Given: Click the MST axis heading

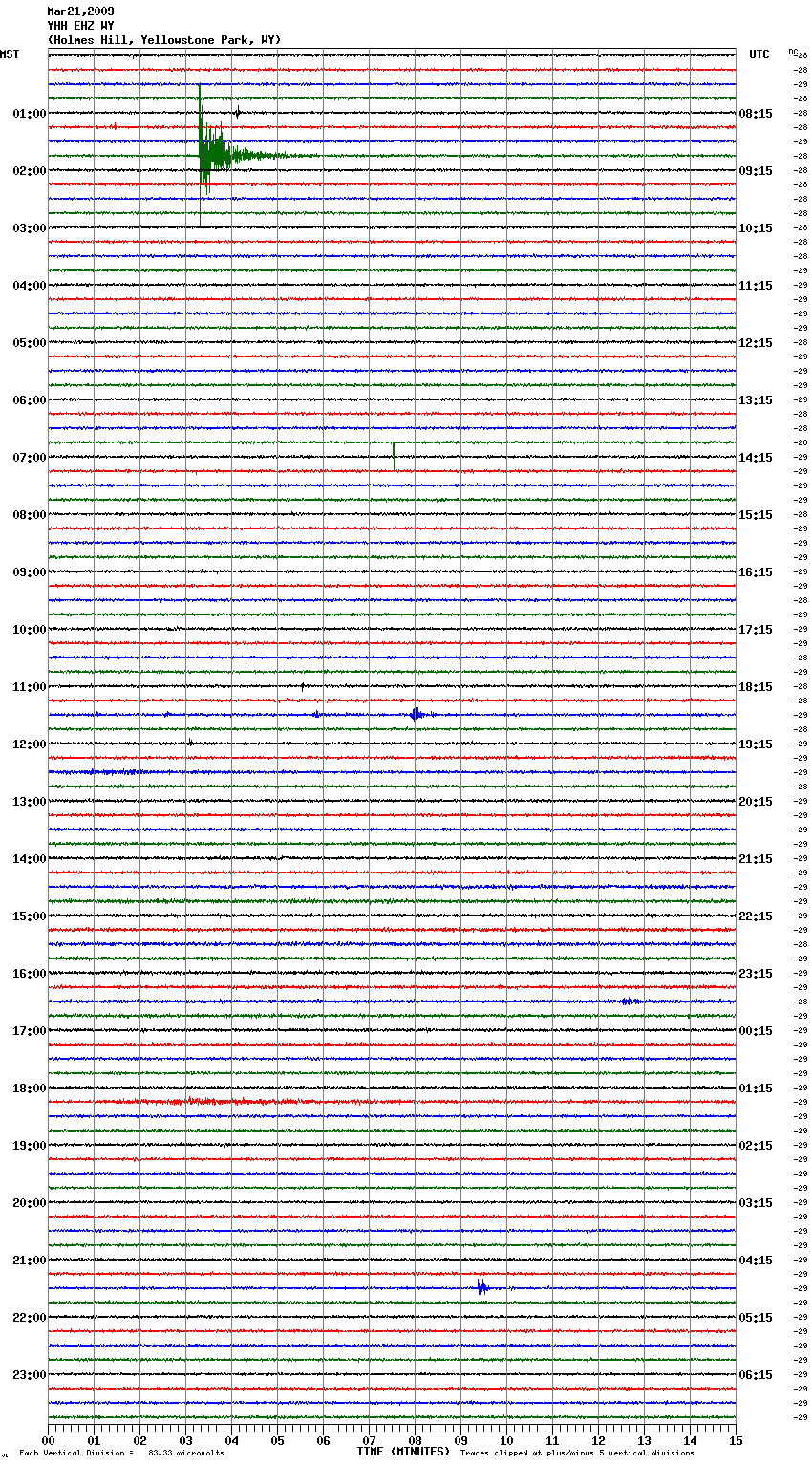Looking at the screenshot, I should tap(10, 54).
